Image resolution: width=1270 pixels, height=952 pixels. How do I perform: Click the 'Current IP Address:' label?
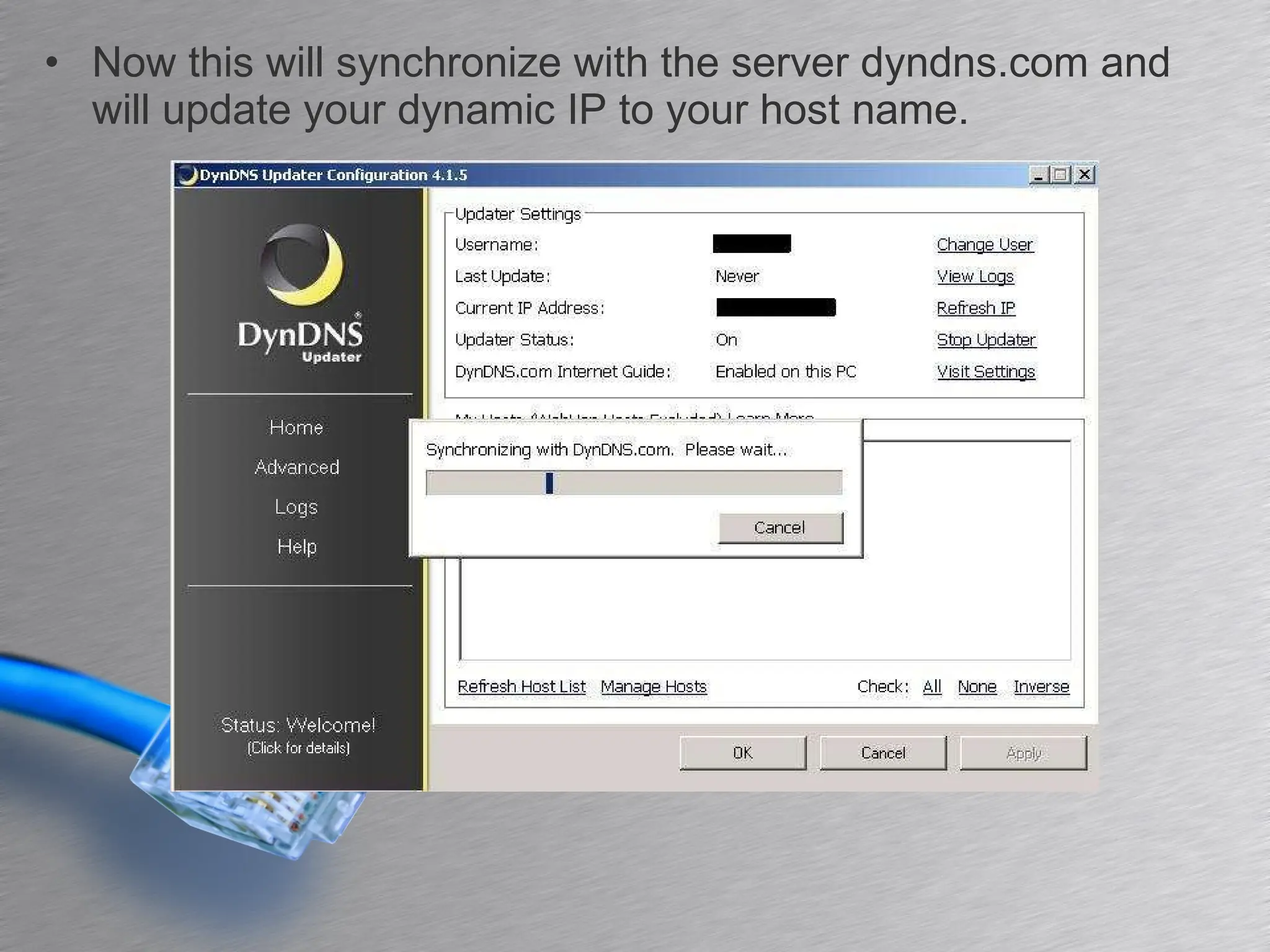pos(530,308)
